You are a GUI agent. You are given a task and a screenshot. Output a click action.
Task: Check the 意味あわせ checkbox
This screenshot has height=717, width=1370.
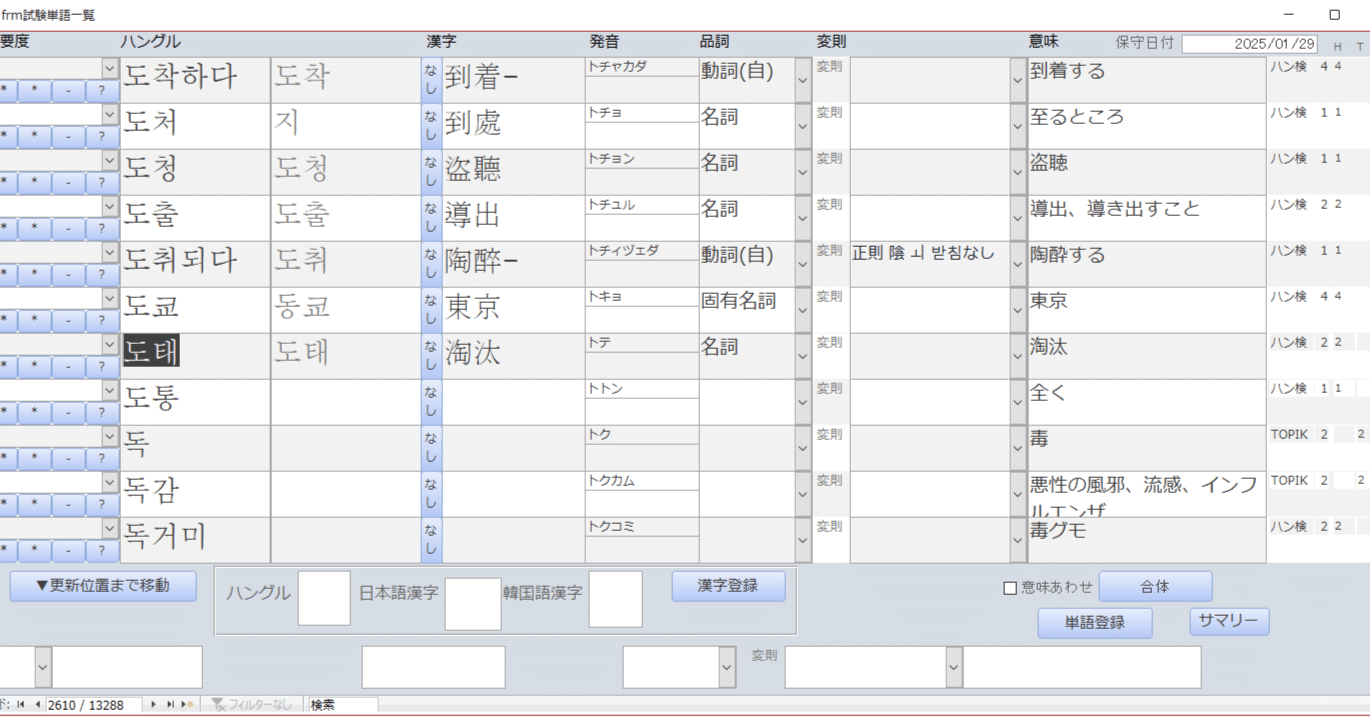coord(1010,588)
